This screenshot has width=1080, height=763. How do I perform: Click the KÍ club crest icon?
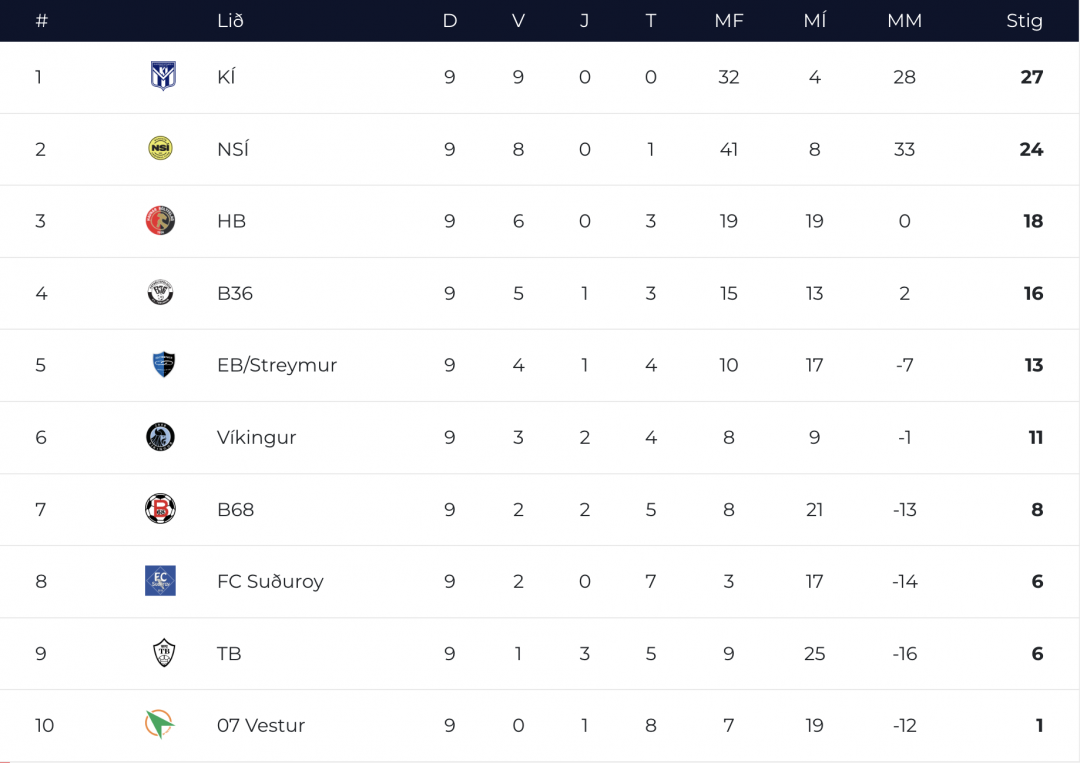click(162, 76)
